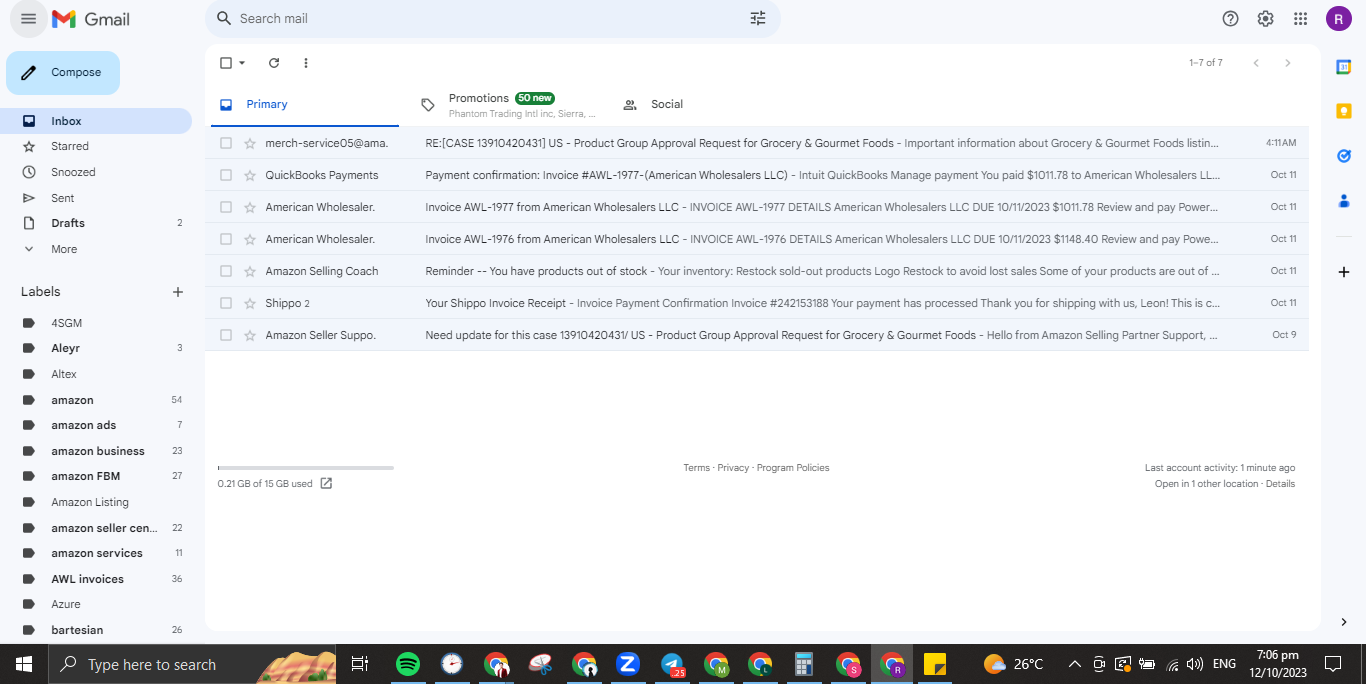The height and width of the screenshot is (684, 1366).
Task: Open Zoom from the taskbar
Action: point(628,664)
